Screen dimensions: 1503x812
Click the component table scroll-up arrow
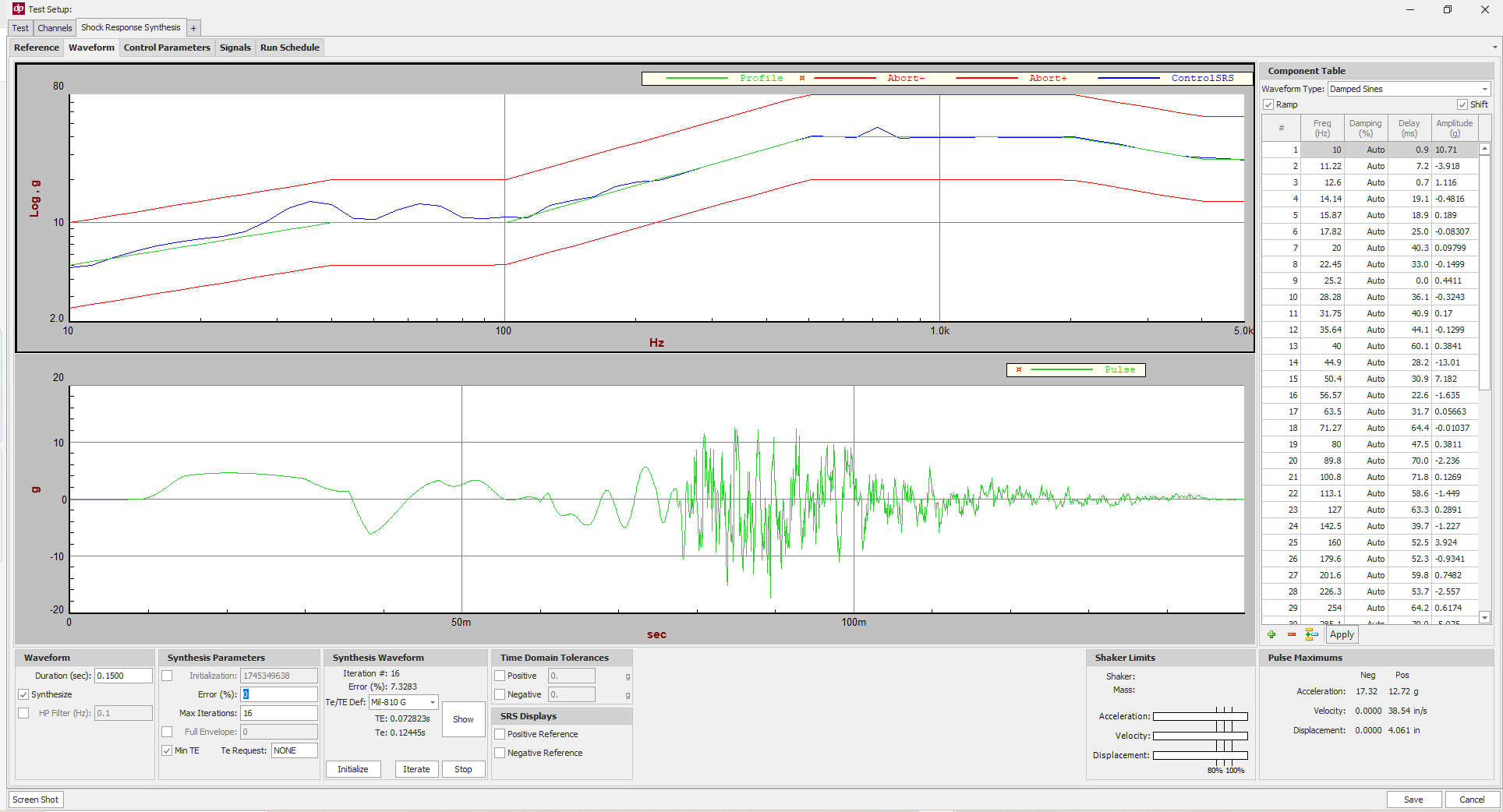[x=1484, y=148]
